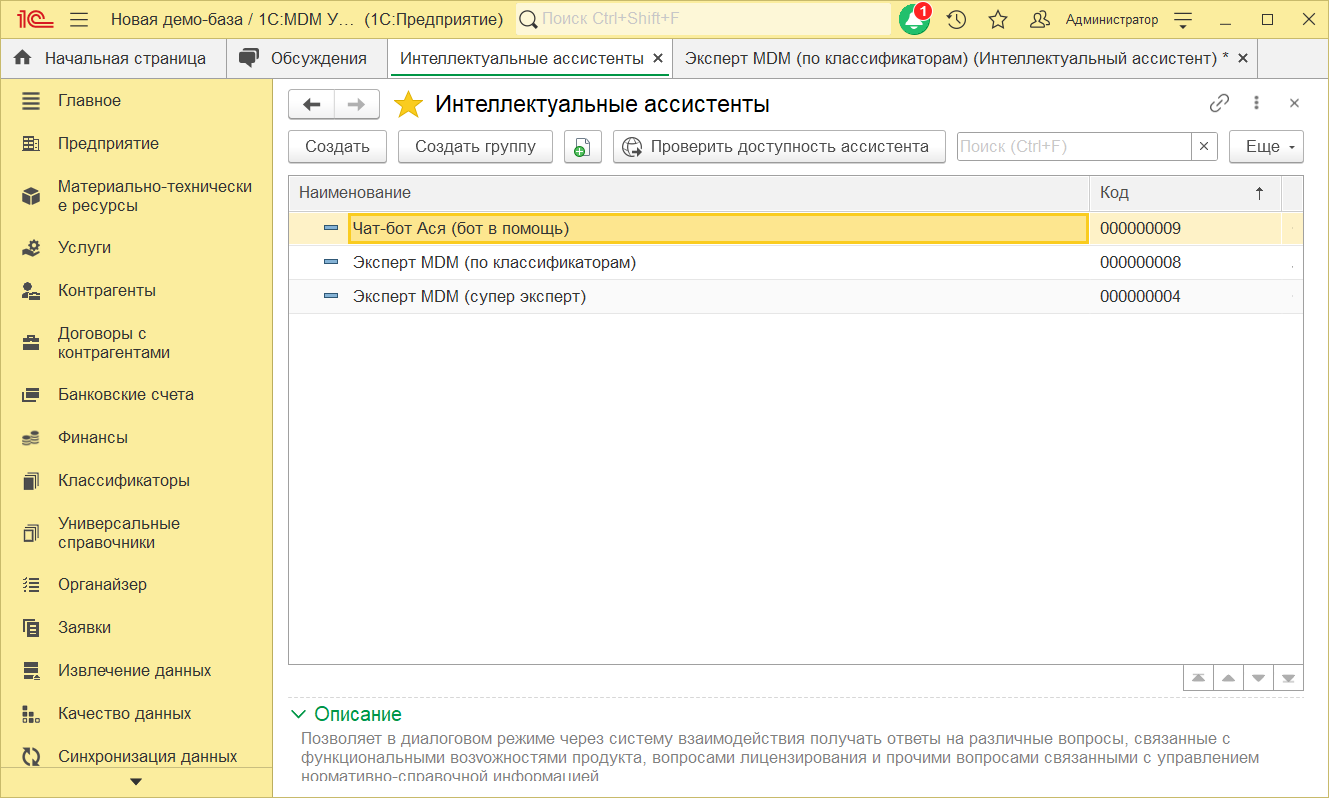Image resolution: width=1329 pixels, height=798 pixels.
Task: Click the Начальная страница home icon
Action: [x=21, y=58]
